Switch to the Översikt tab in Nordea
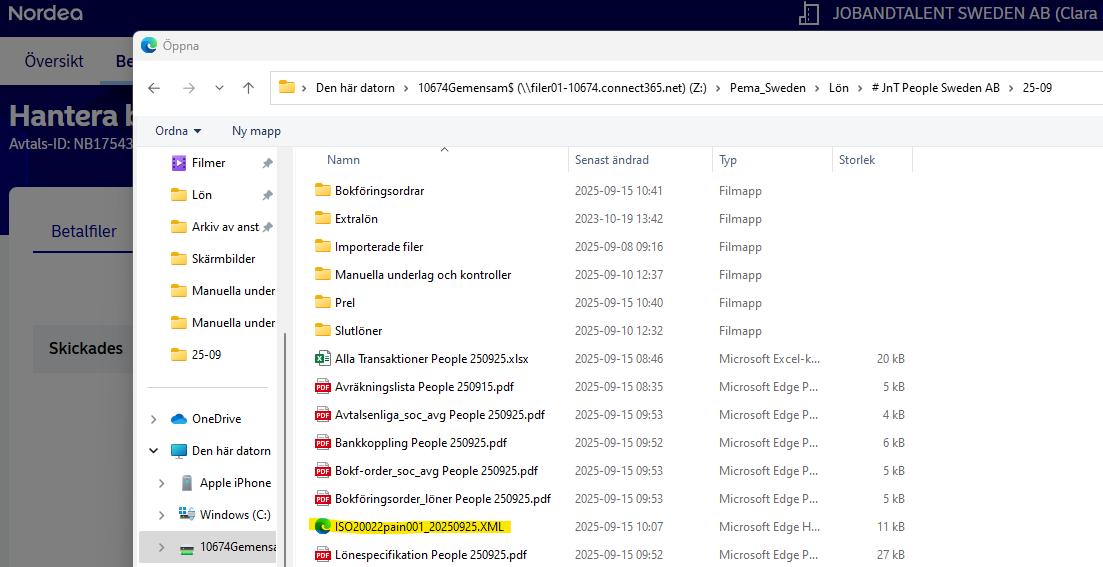The image size is (1103, 567). click(54, 62)
